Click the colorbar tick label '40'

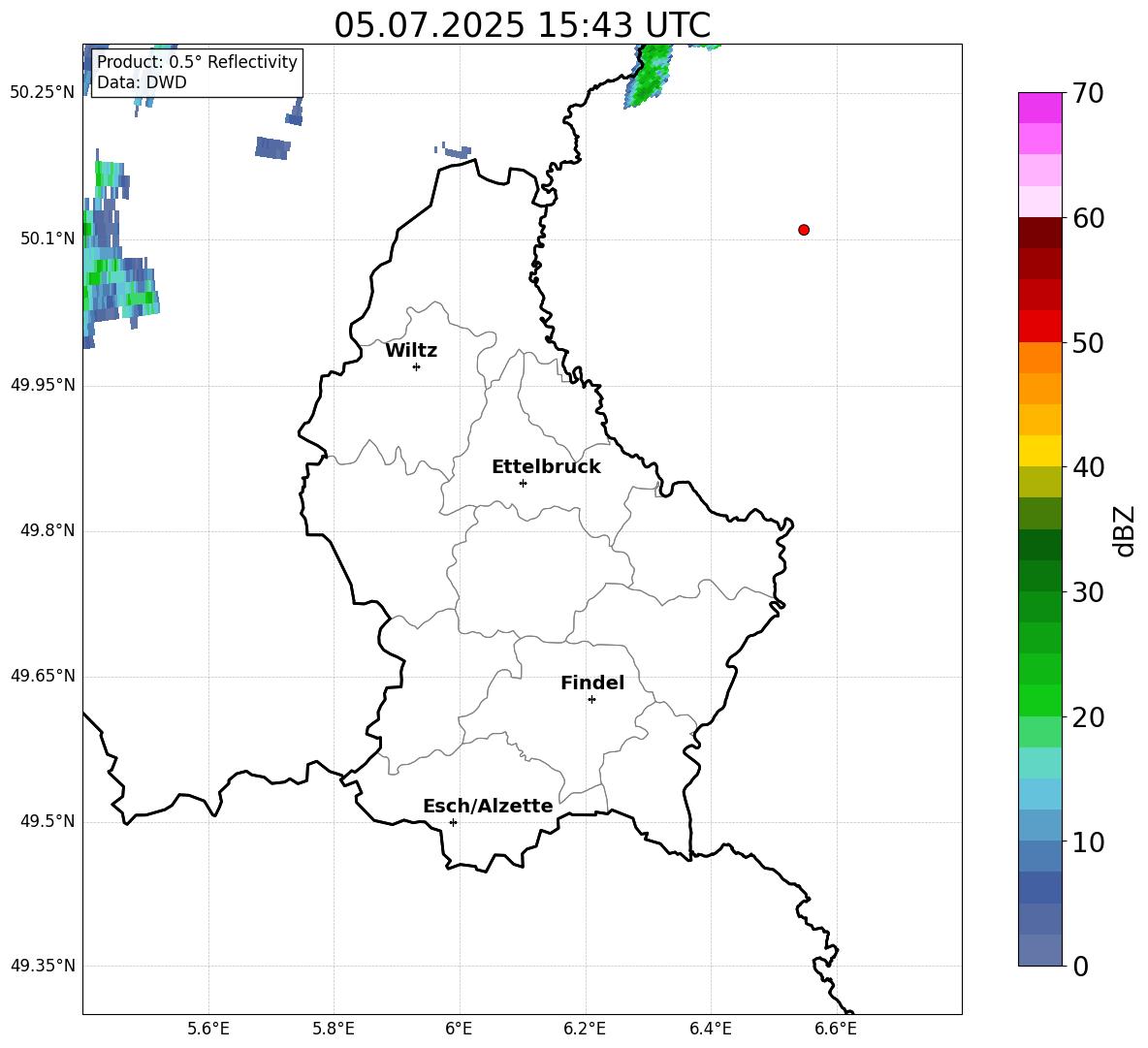[x=1087, y=467]
